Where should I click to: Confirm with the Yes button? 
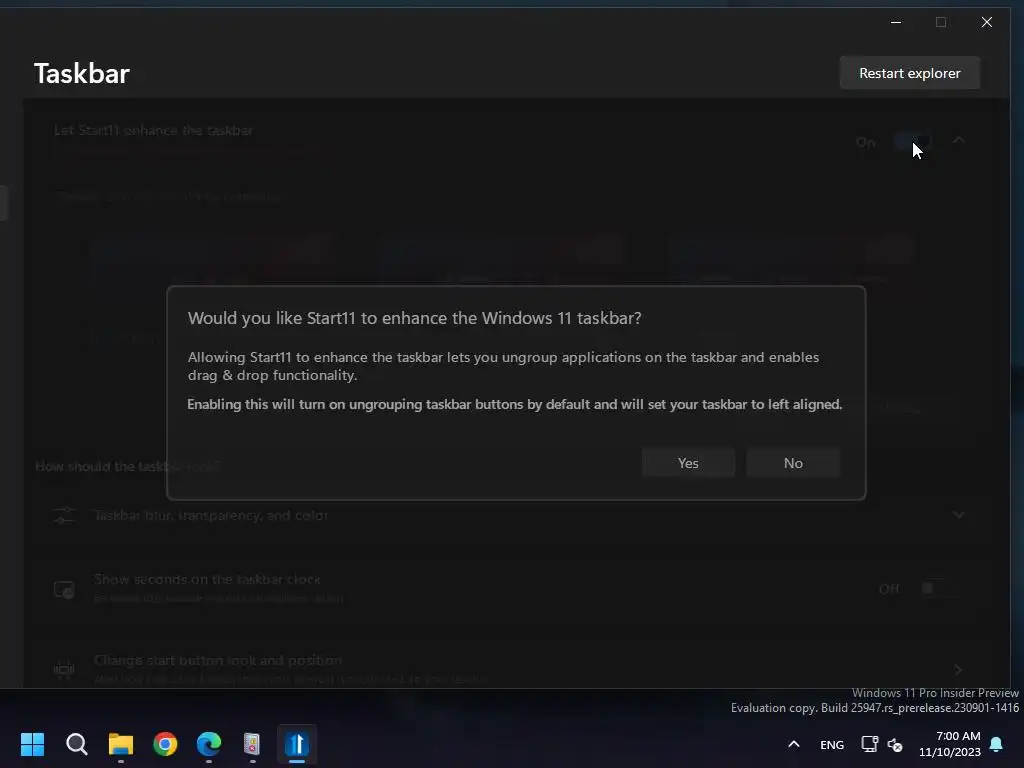click(688, 463)
